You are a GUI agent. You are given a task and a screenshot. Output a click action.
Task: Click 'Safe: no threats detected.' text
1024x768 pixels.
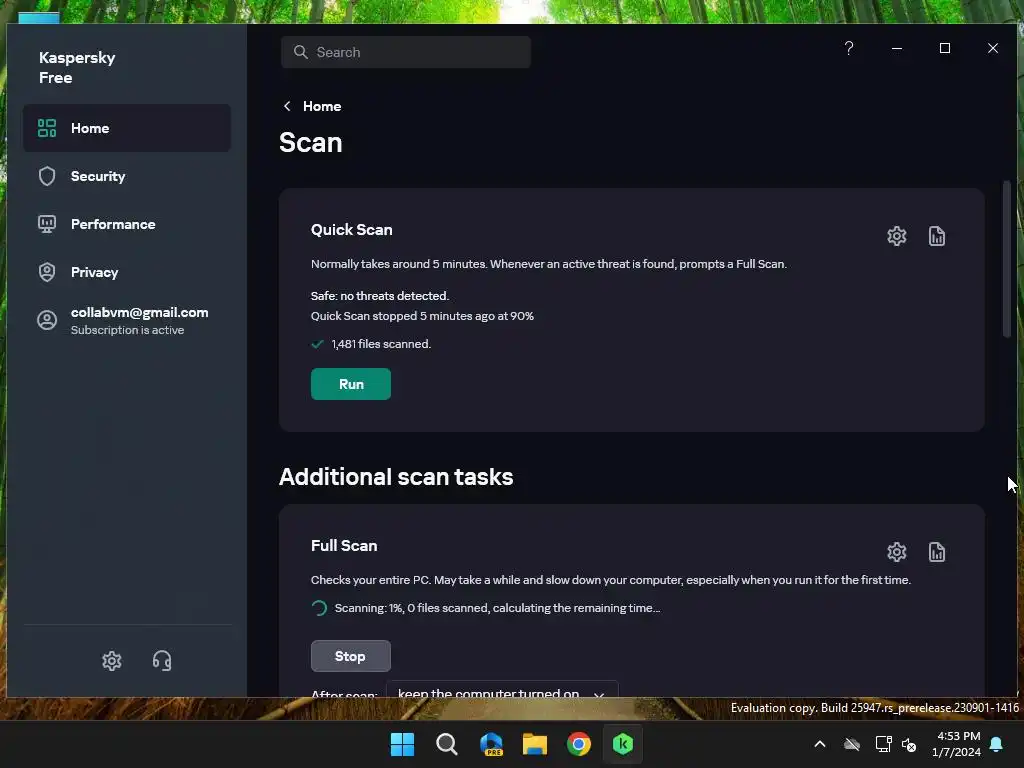coord(380,296)
